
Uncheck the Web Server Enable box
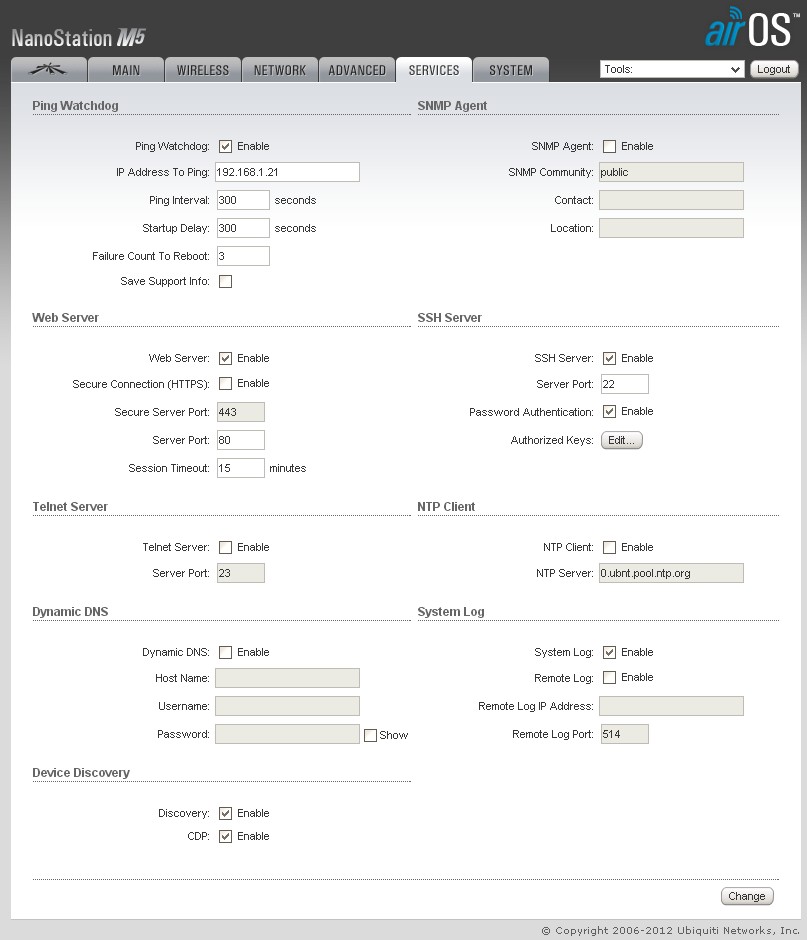click(225, 358)
